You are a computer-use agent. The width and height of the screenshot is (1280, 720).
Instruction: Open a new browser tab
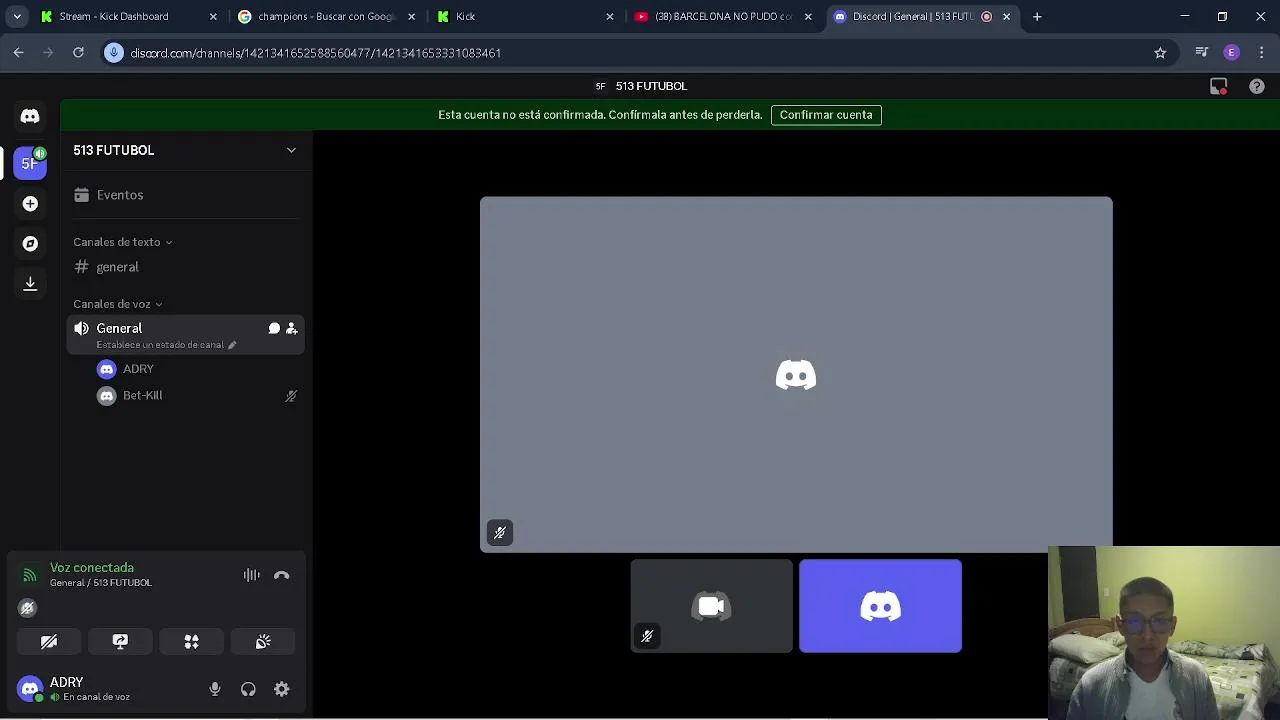click(x=1037, y=16)
